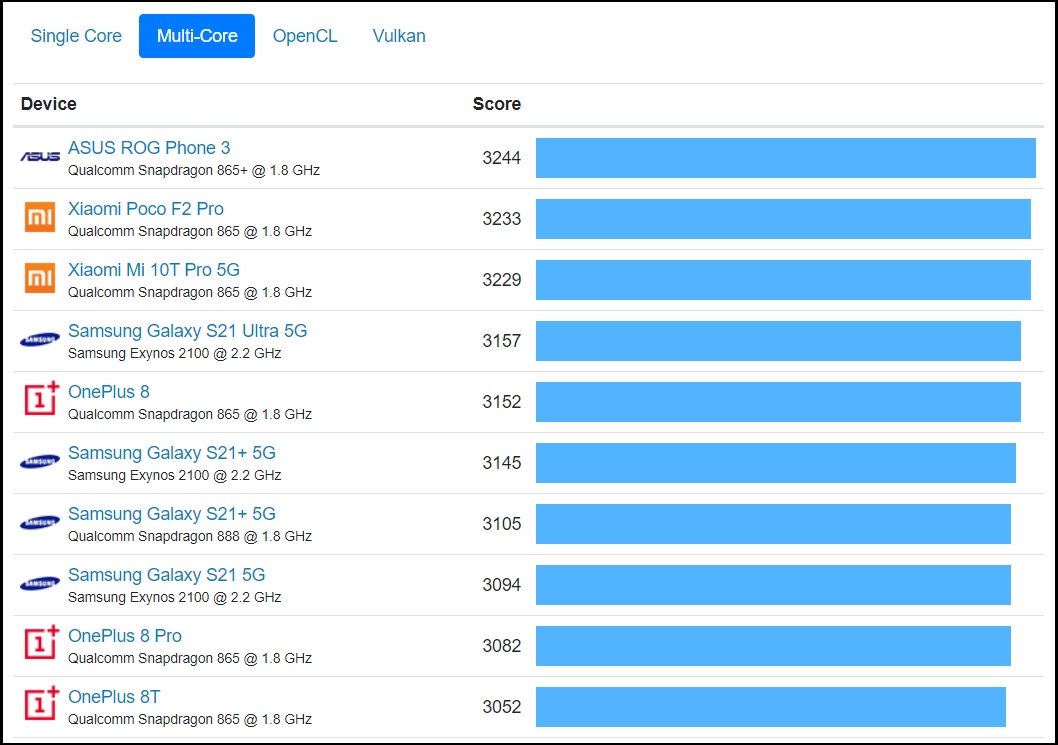Click Samsung logo beside Snapdragon 888 Galaxy S21+

coord(40,523)
